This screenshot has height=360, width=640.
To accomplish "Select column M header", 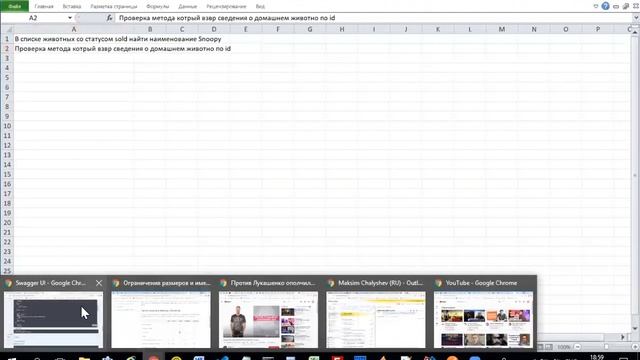I will pos(502,29).
